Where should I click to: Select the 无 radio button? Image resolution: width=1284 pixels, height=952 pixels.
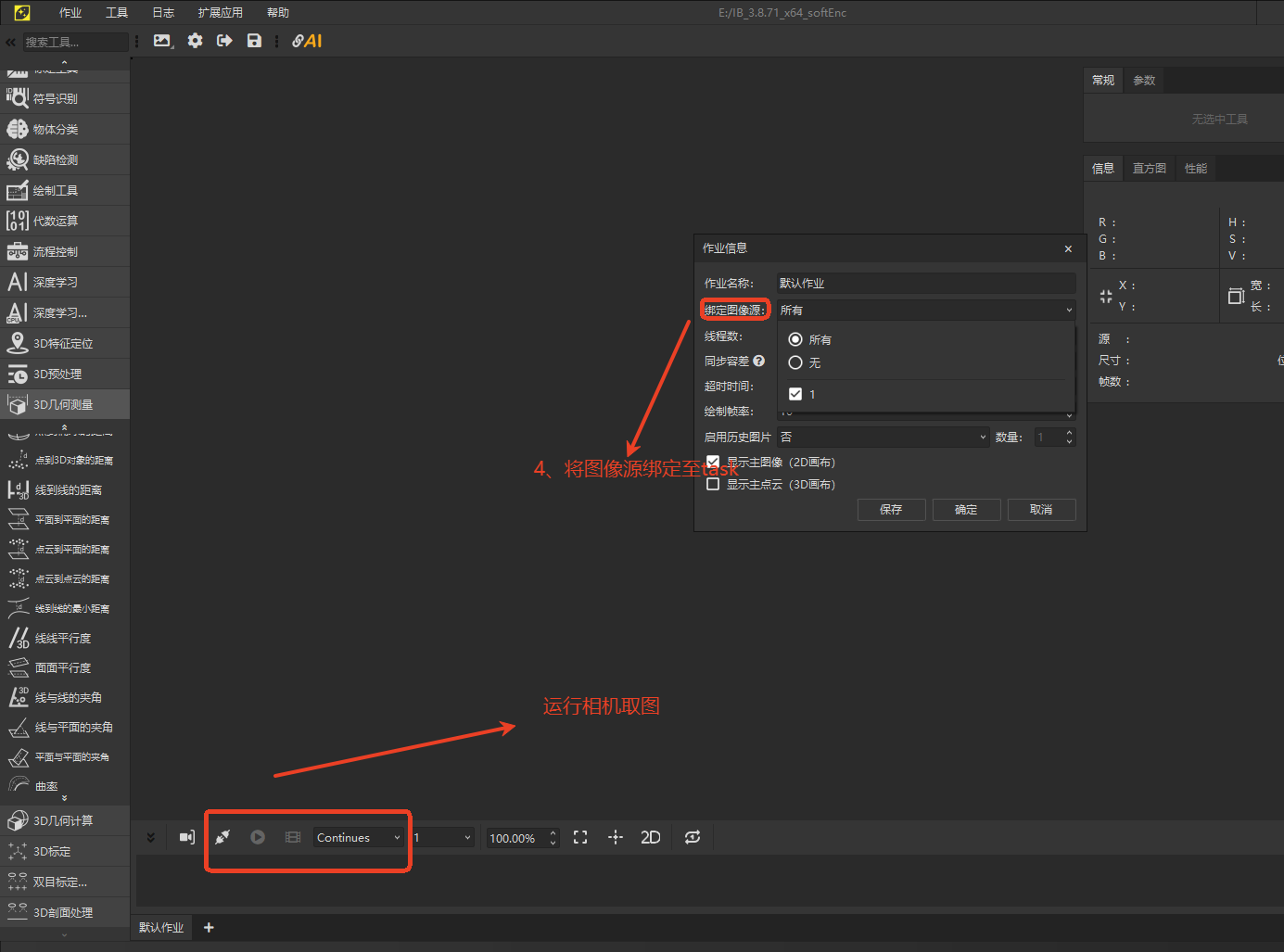(795, 362)
